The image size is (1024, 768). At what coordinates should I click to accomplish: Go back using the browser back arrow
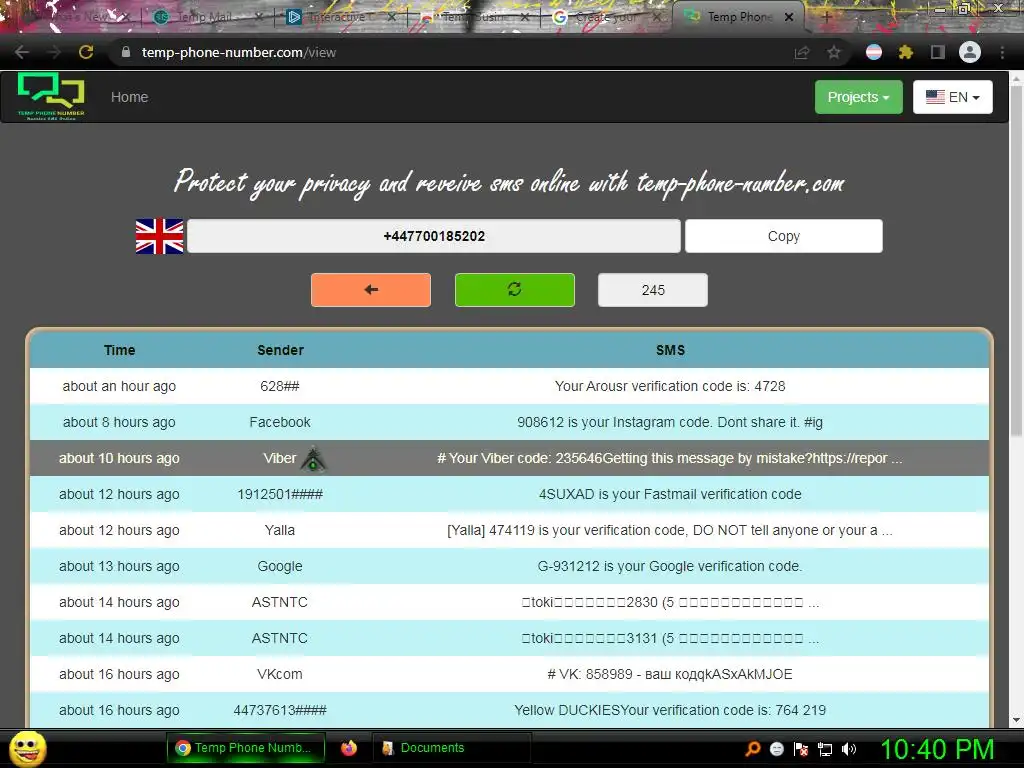pyautogui.click(x=22, y=52)
